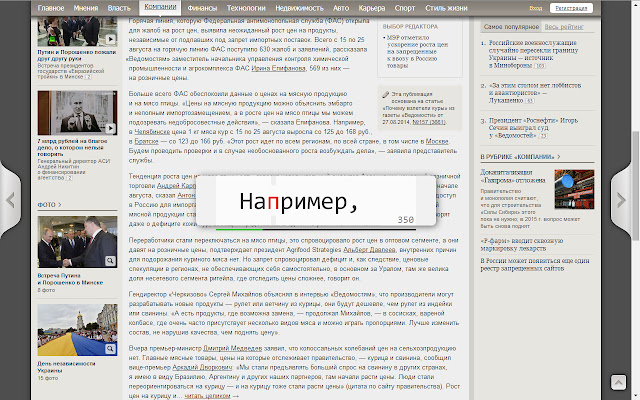Open the Карьера section
This screenshot has height=400, width=640.
(371, 8)
